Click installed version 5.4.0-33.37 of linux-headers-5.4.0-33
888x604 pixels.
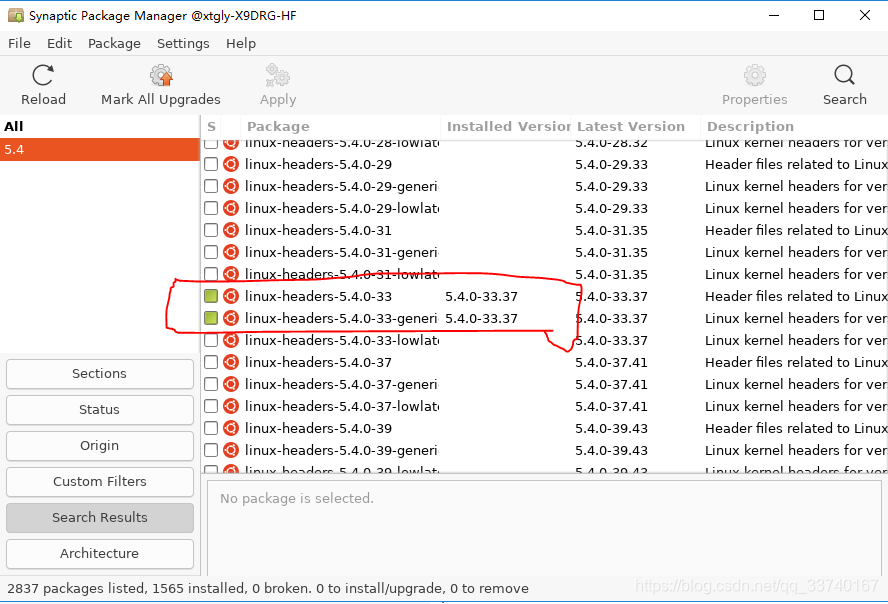[x=481, y=296]
